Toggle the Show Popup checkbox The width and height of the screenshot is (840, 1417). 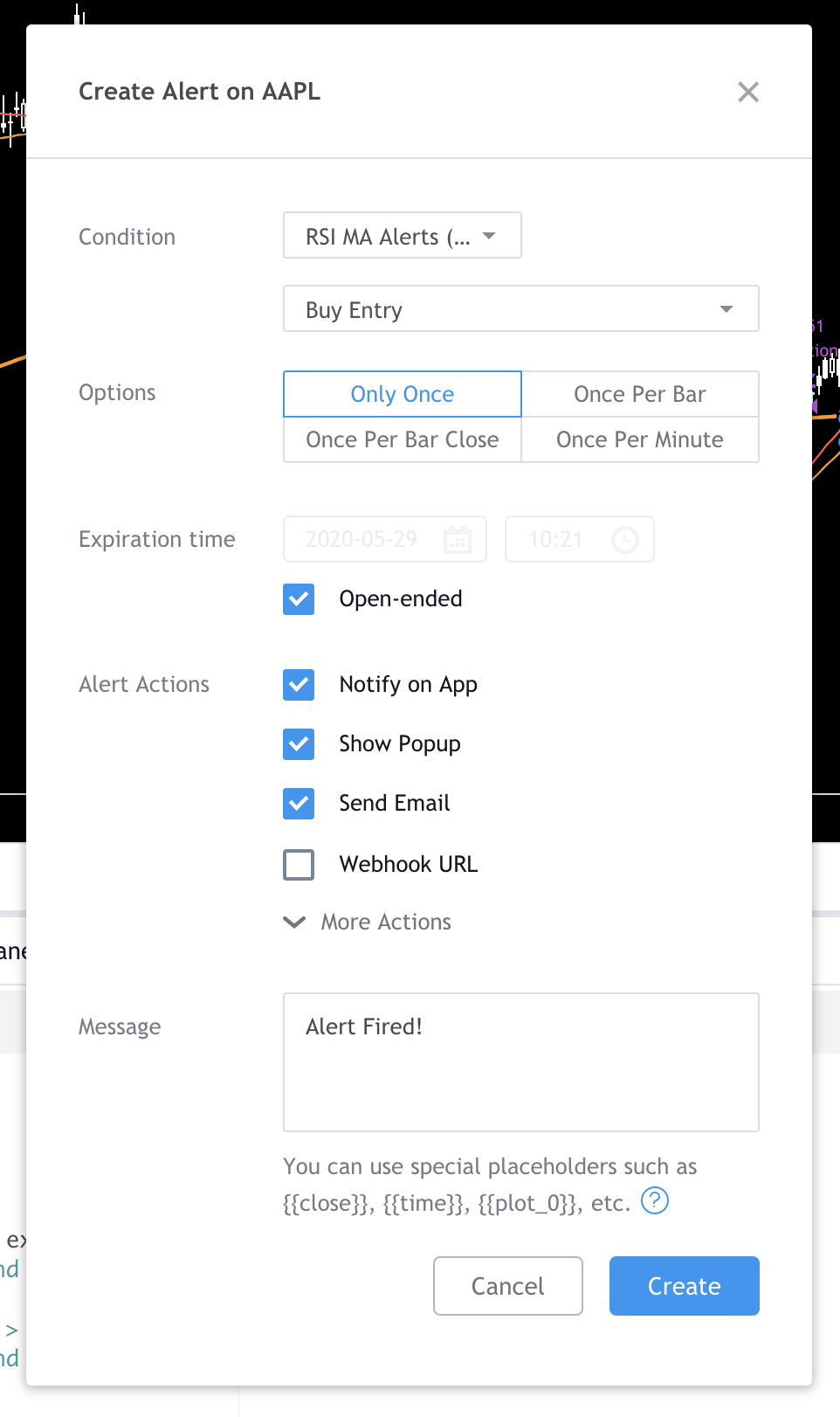(299, 744)
